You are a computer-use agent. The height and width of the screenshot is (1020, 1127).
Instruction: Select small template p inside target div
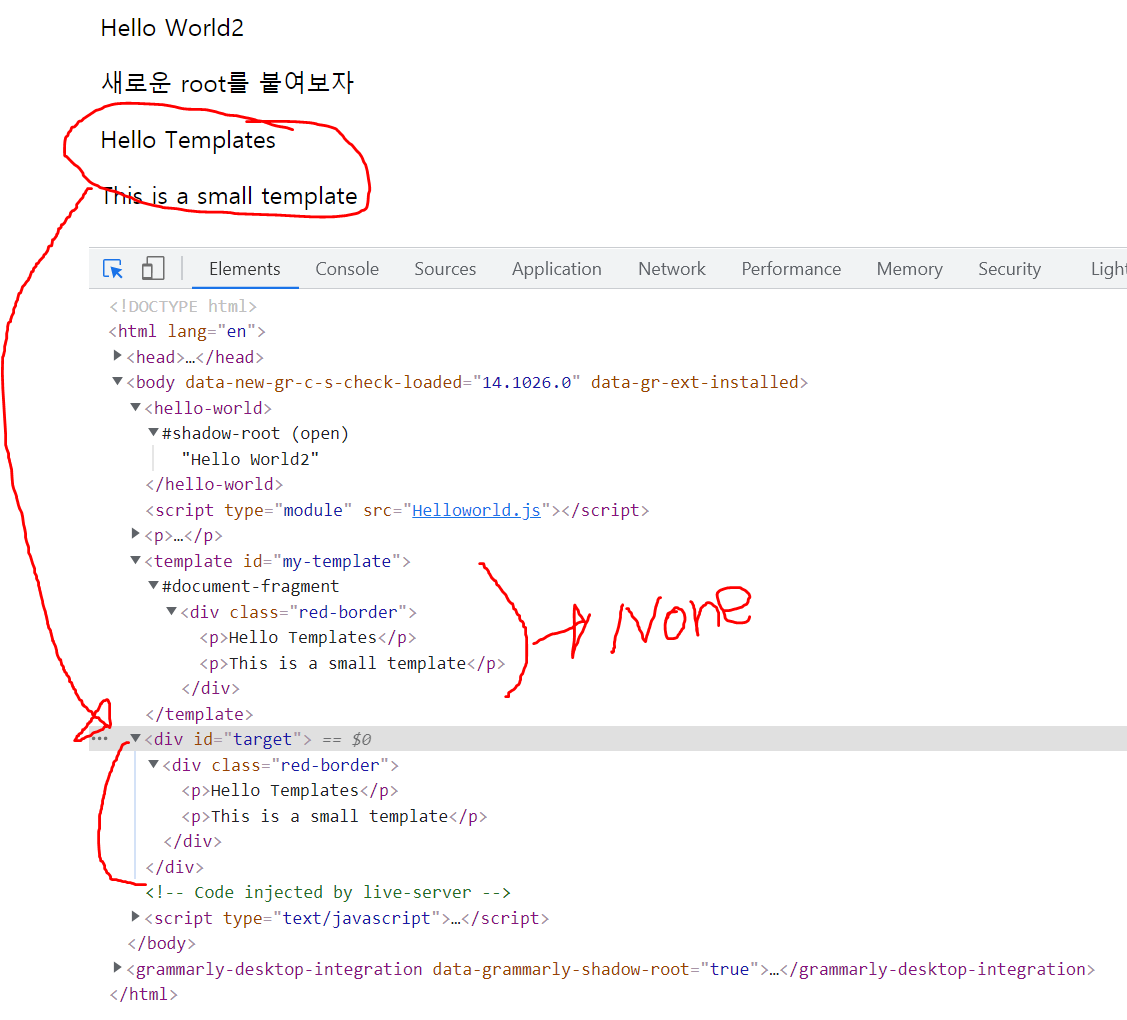334,817
